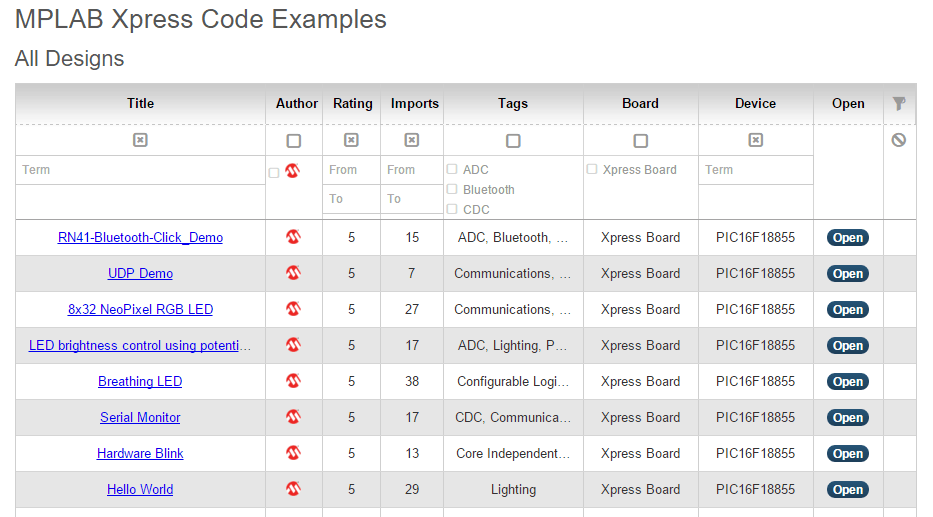Screen dimensions: 933x517
Task: Open the Breathing LED link
Action: [140, 381]
